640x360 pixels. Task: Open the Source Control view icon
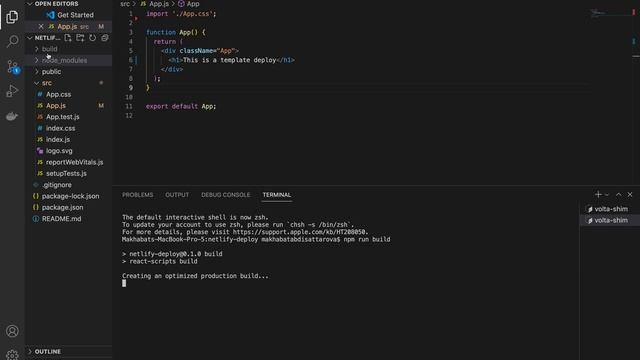click(x=12, y=67)
